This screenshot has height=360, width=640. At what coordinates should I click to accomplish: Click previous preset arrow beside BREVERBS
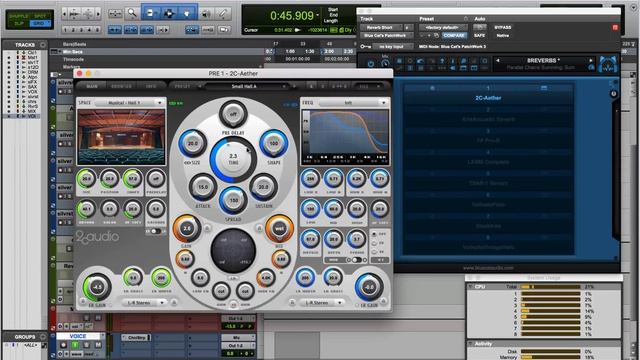[x=498, y=60]
